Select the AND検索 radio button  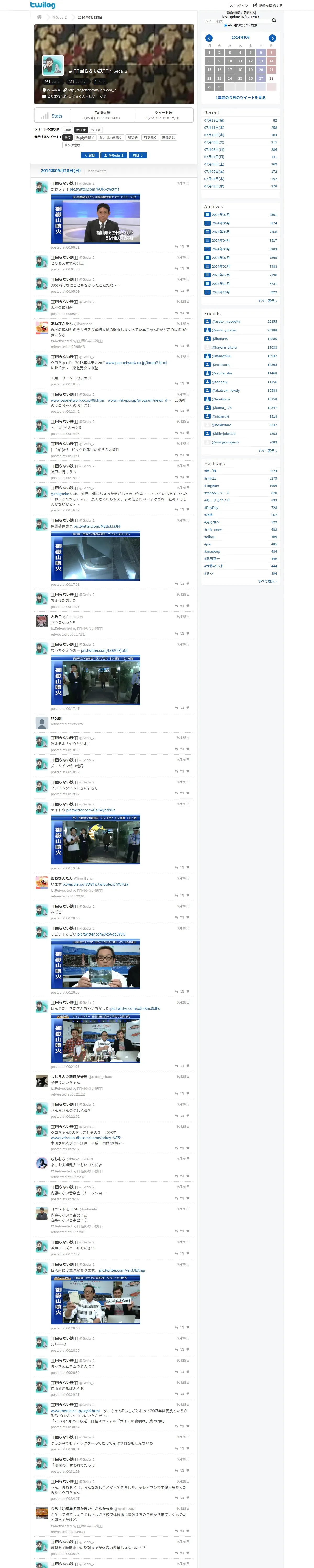(x=226, y=26)
